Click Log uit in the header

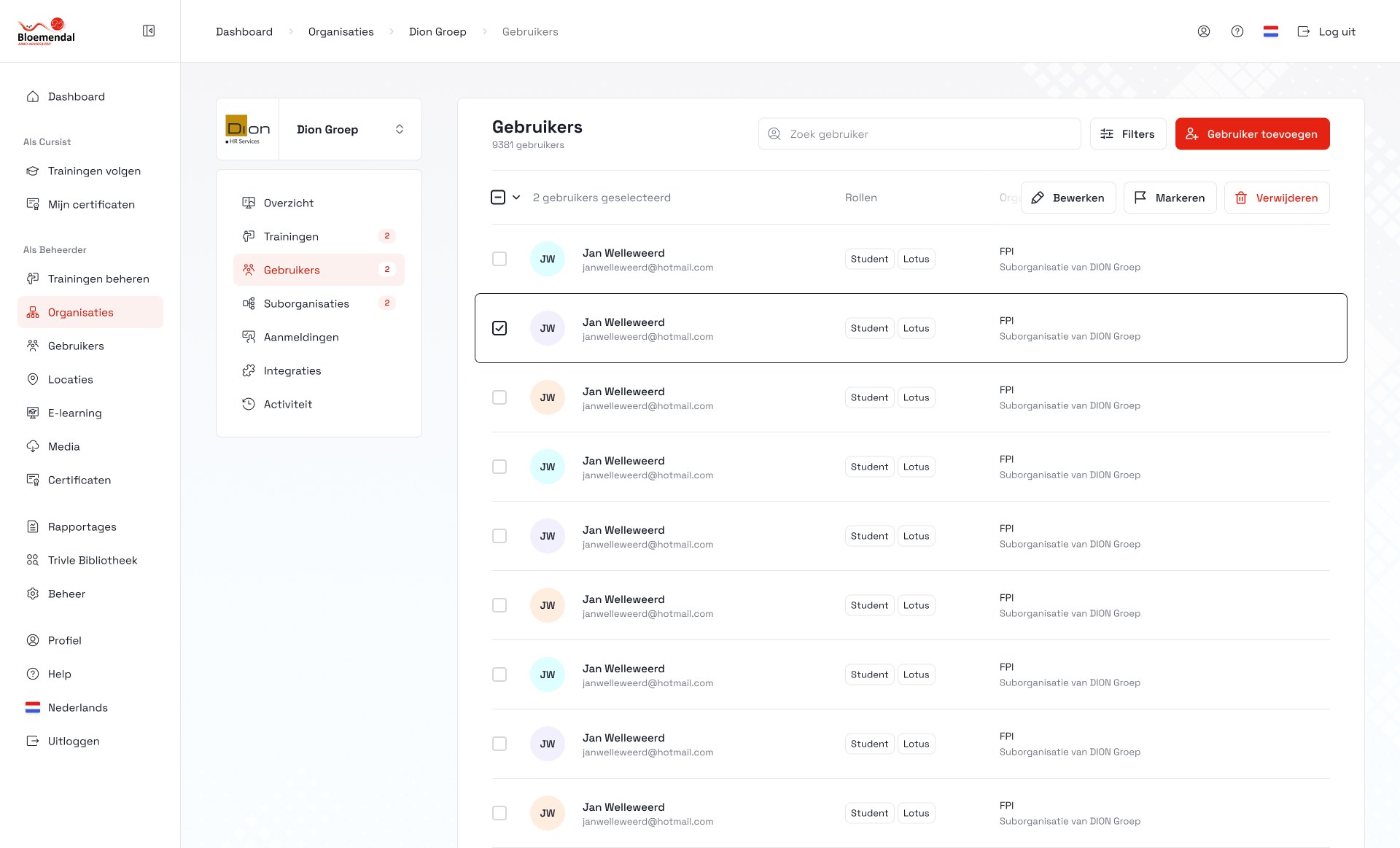pos(1326,31)
